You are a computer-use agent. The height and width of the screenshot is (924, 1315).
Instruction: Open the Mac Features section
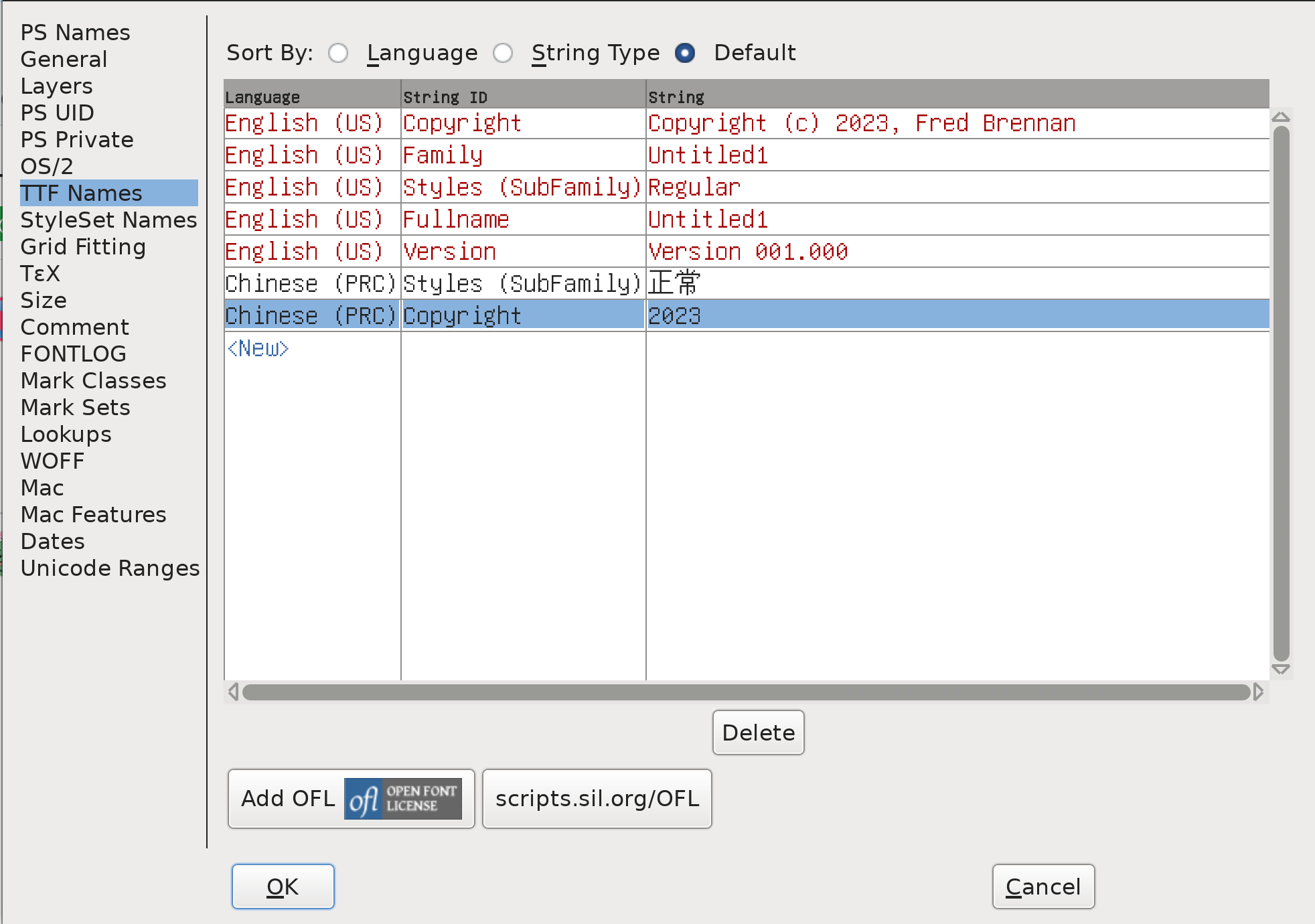point(94,514)
